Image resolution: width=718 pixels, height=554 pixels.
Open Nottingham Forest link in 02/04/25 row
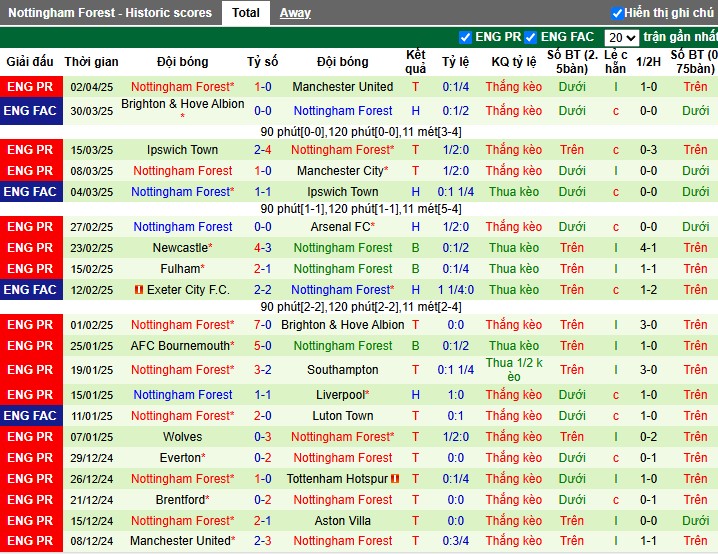(x=182, y=87)
